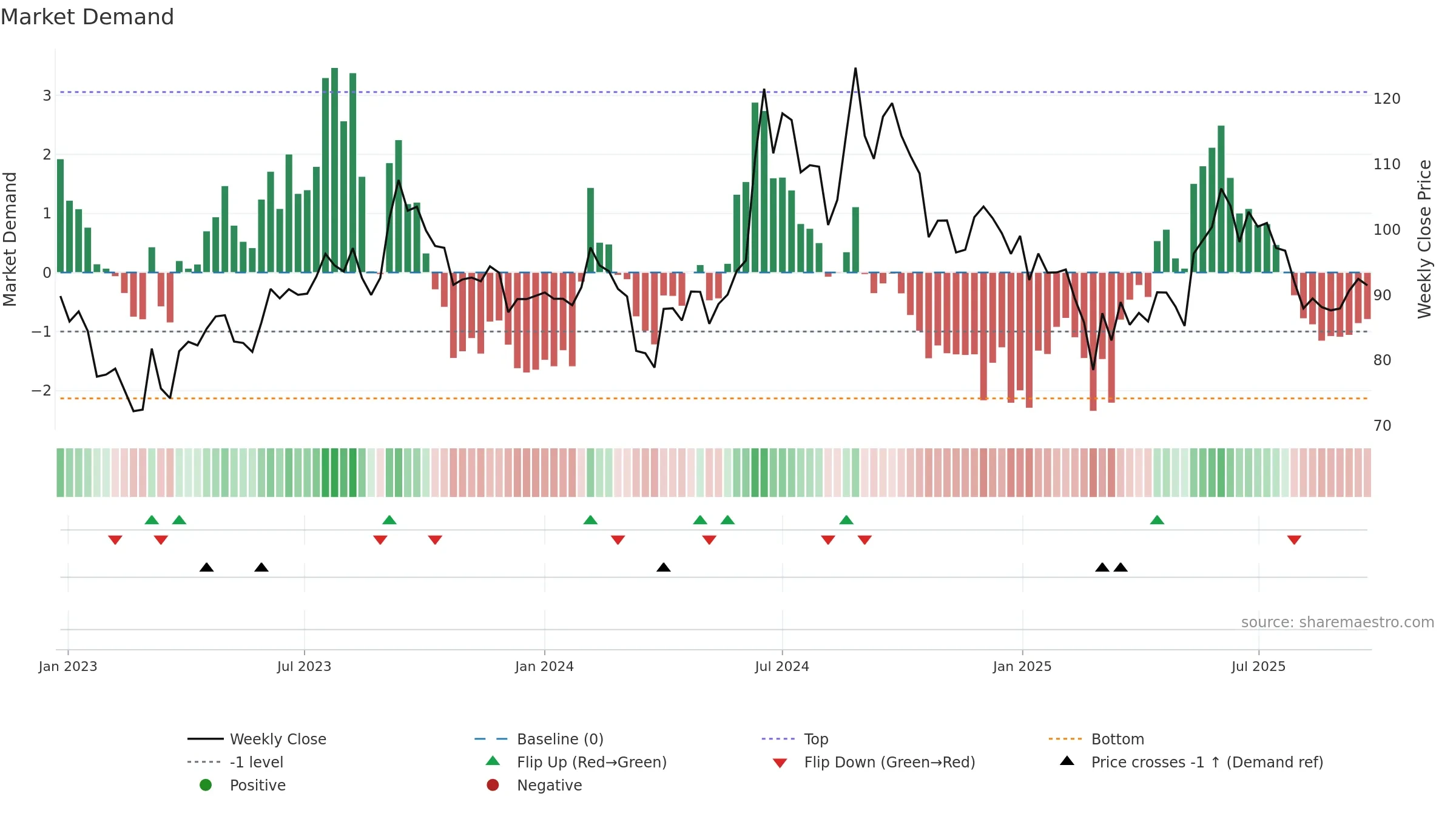Click the Weekly Close legend line
The height and width of the screenshot is (819, 1456).
[x=205, y=739]
